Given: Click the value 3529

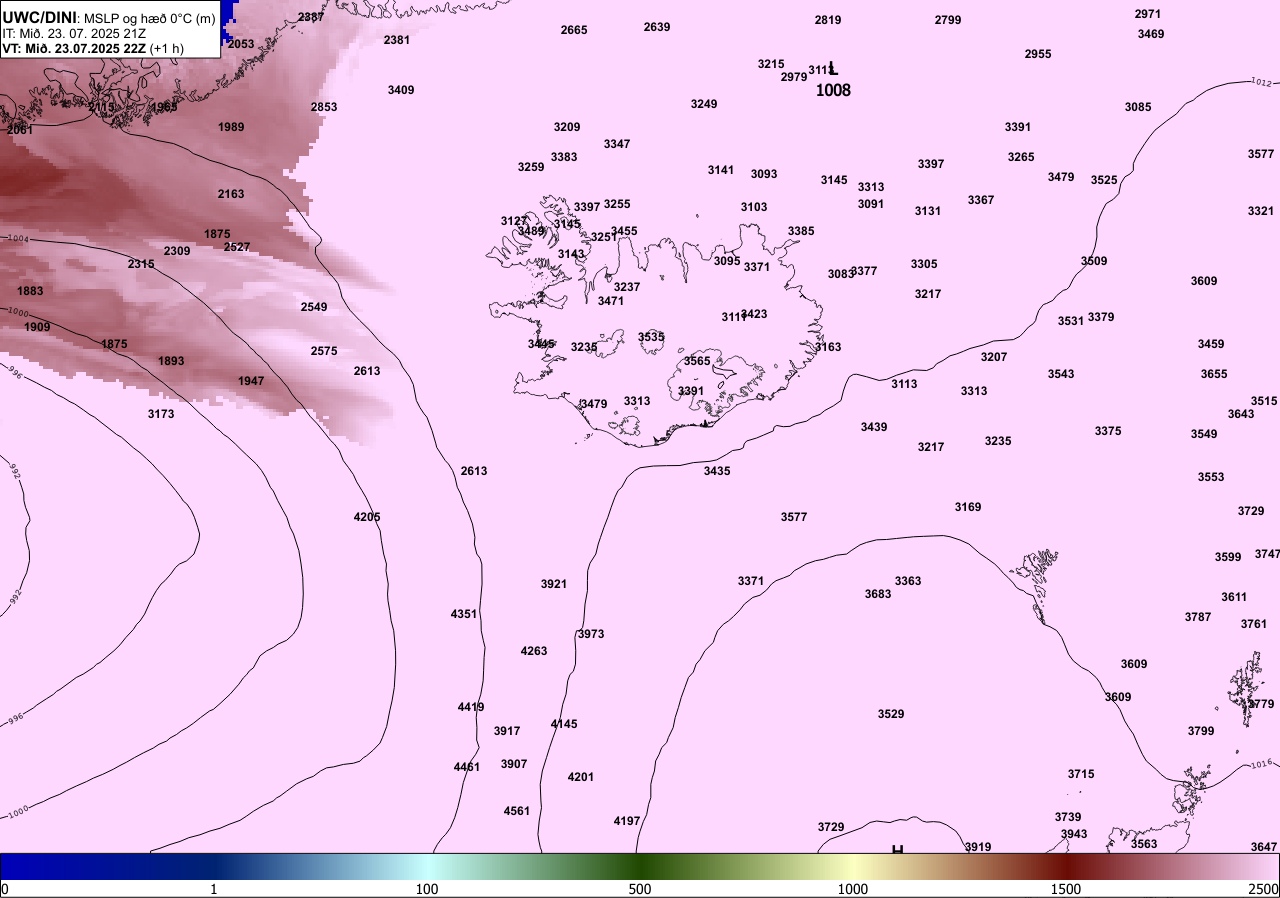Looking at the screenshot, I should [891, 714].
